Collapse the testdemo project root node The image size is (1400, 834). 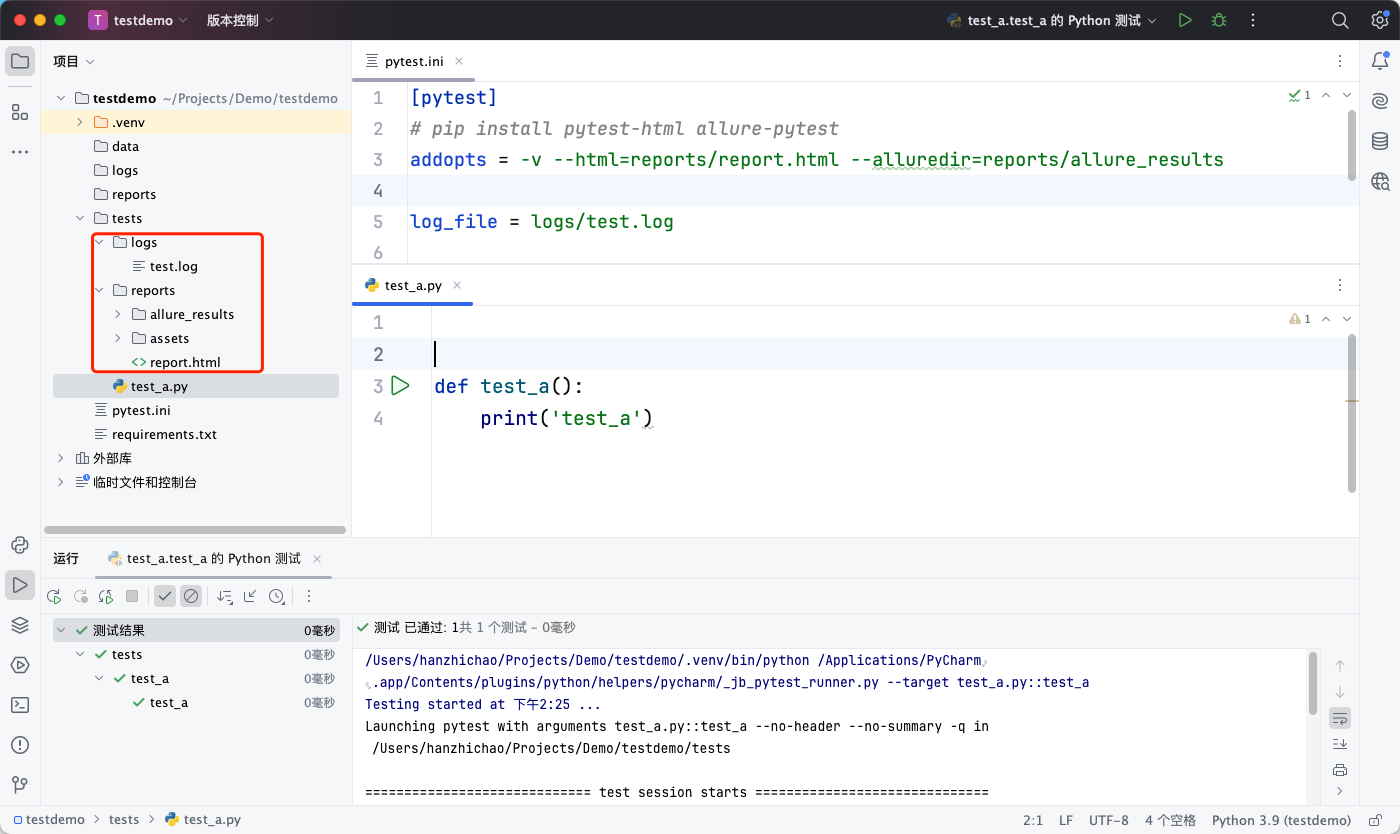point(61,98)
